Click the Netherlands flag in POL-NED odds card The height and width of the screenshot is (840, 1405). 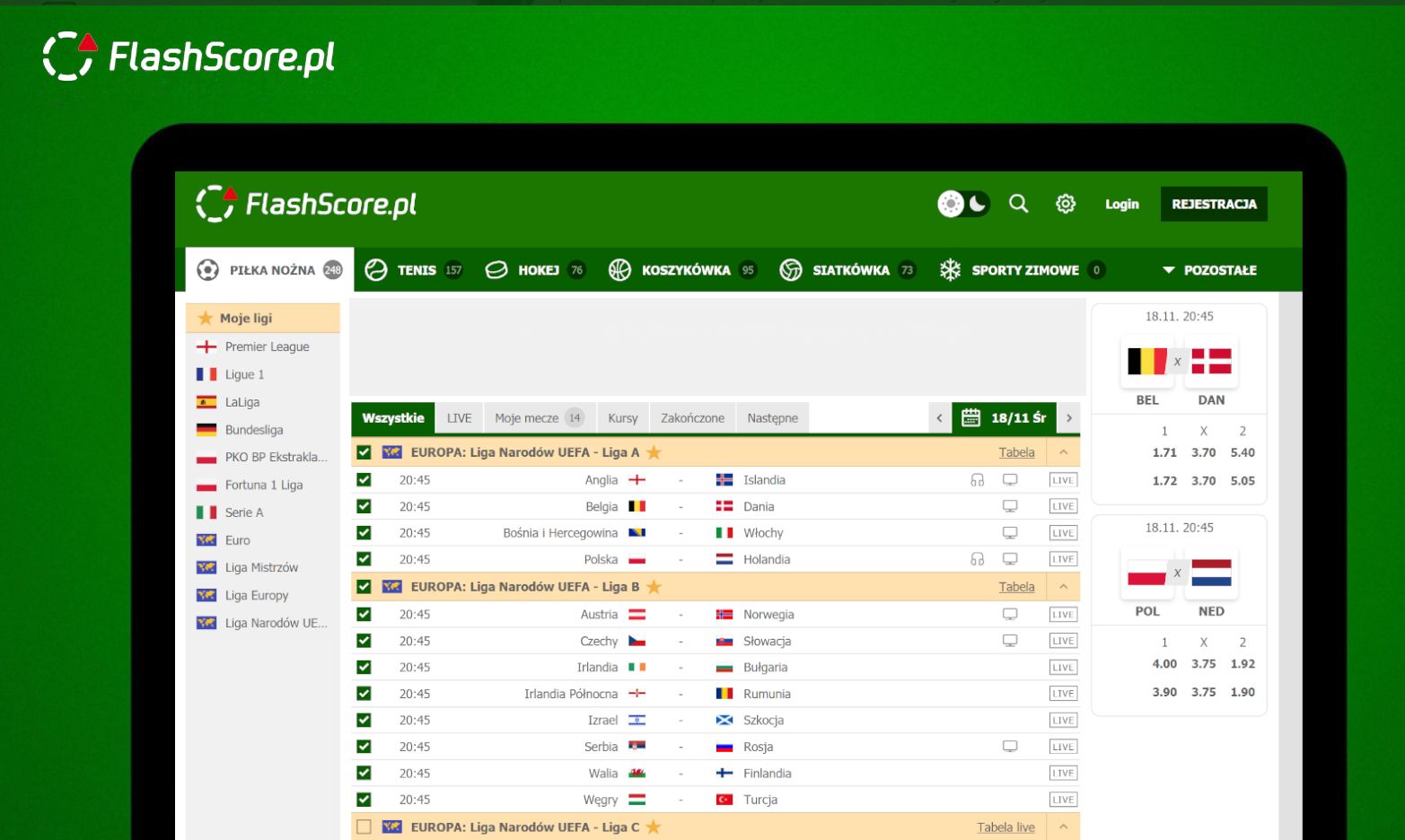(x=1211, y=573)
